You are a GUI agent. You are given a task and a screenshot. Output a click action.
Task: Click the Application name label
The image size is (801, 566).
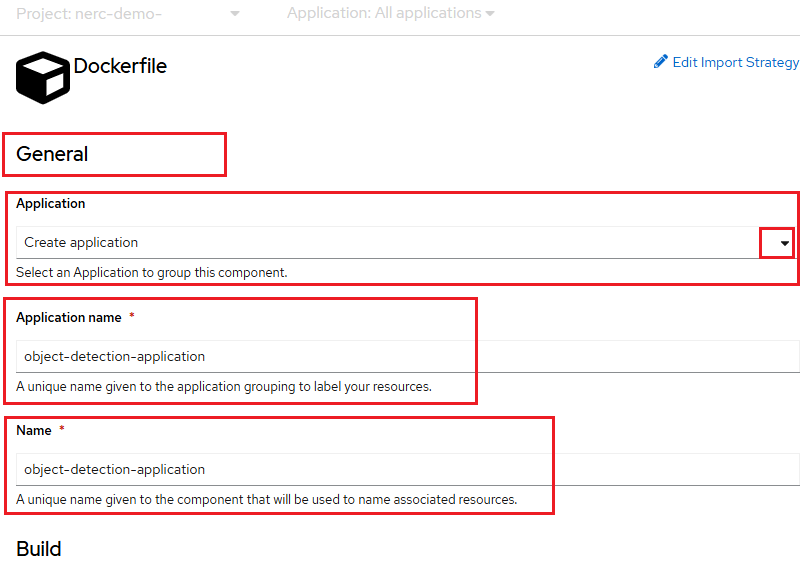(69, 318)
